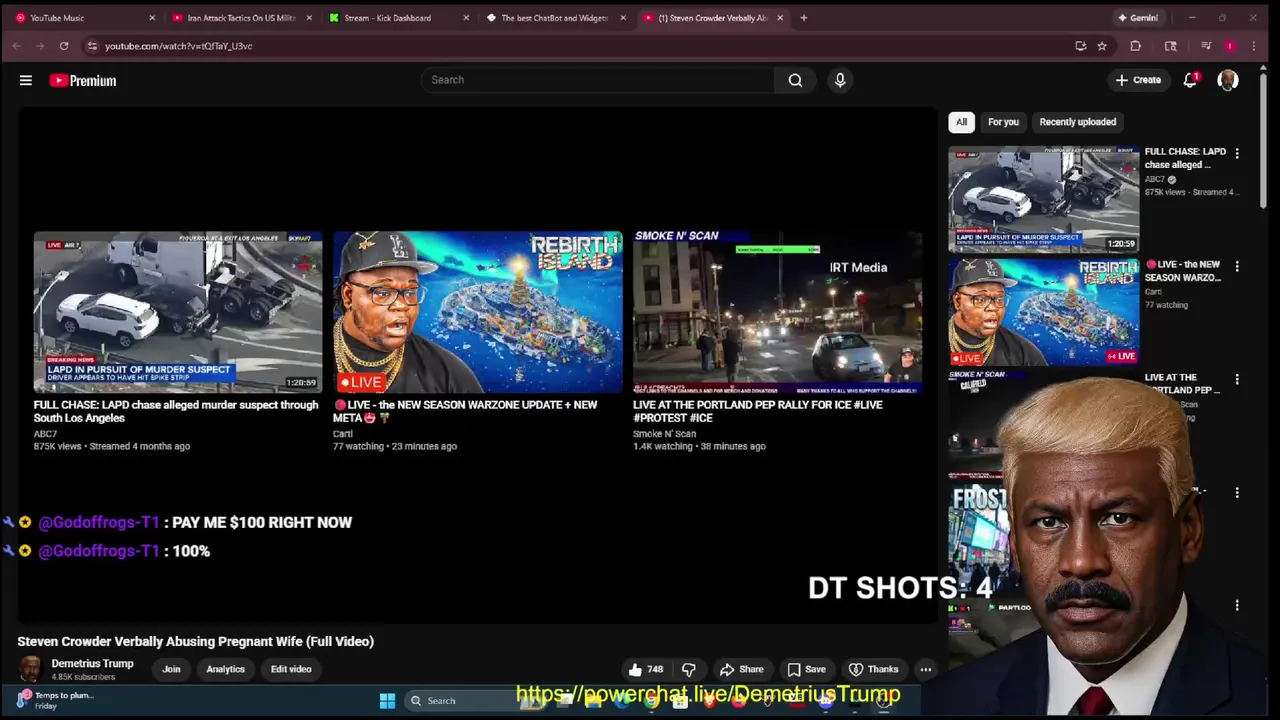Screen dimensions: 1280x720
Task: Open YouTube notifications bell
Action: 1190,80
